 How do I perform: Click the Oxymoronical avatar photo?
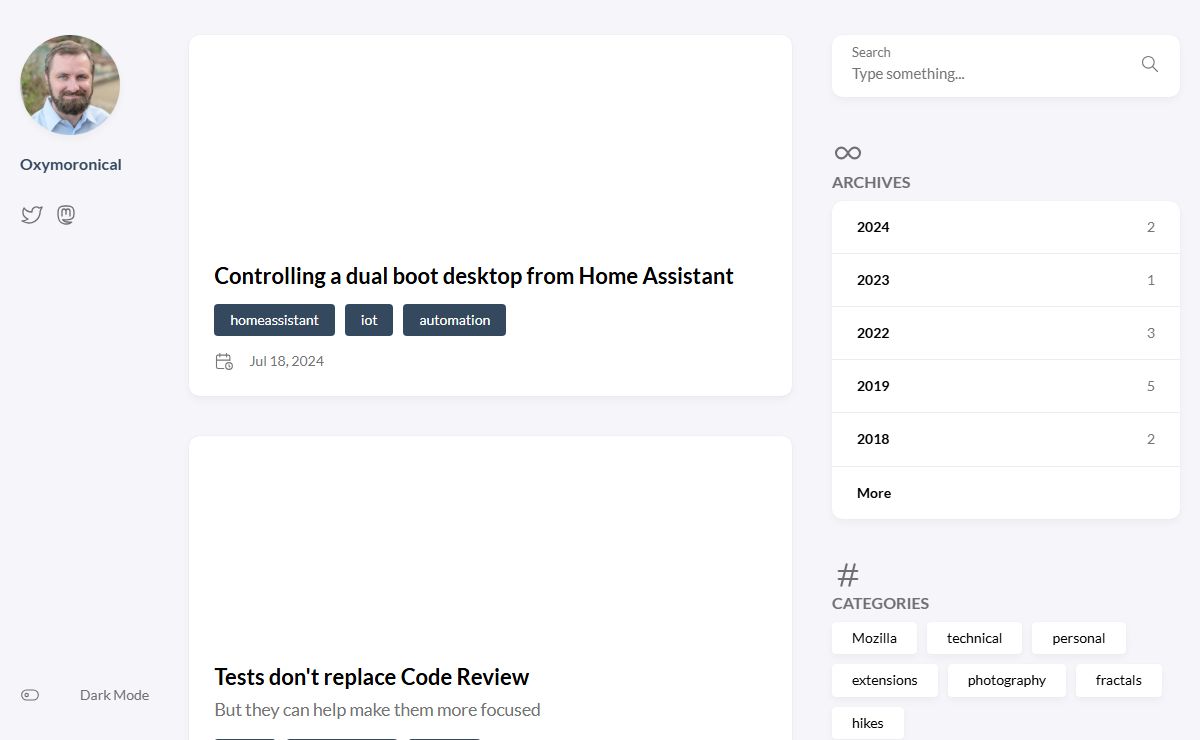pos(70,85)
